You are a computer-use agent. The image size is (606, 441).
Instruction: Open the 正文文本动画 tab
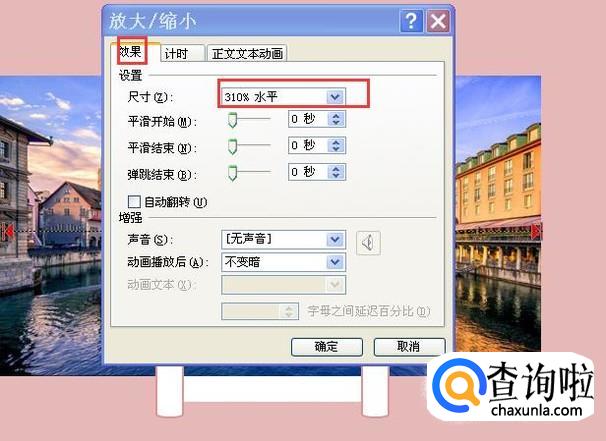(247, 53)
